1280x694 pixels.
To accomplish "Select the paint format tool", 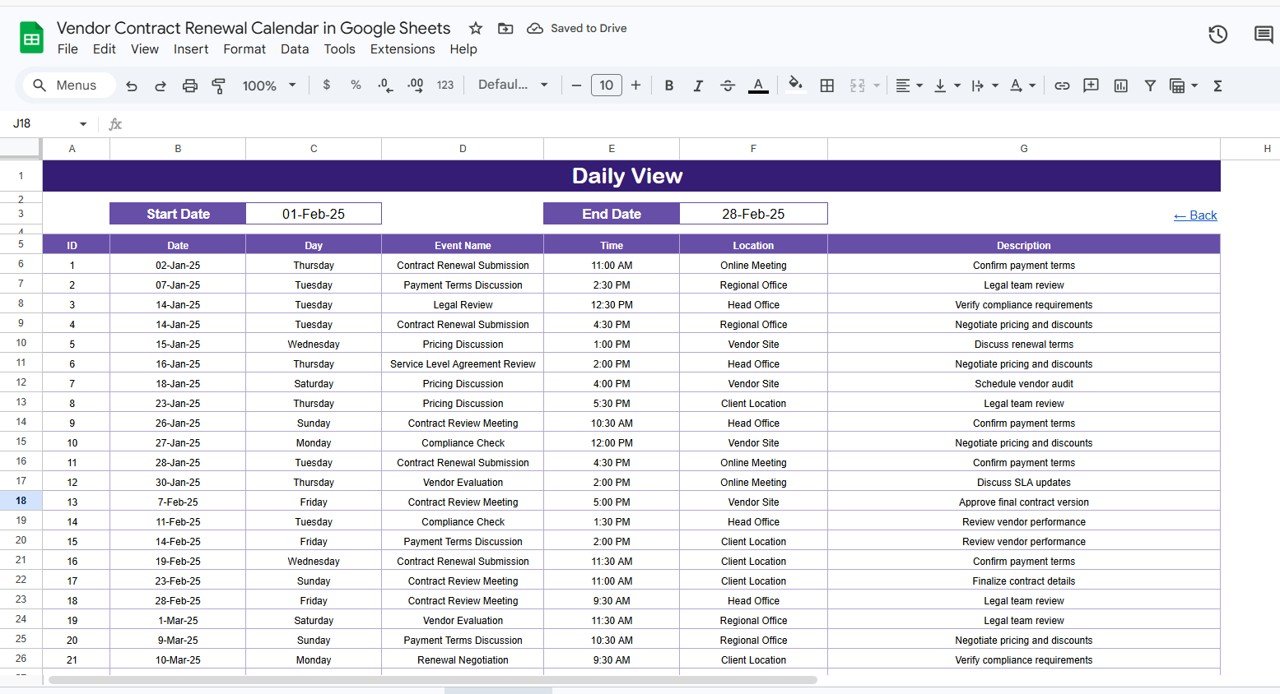I will pos(218,85).
